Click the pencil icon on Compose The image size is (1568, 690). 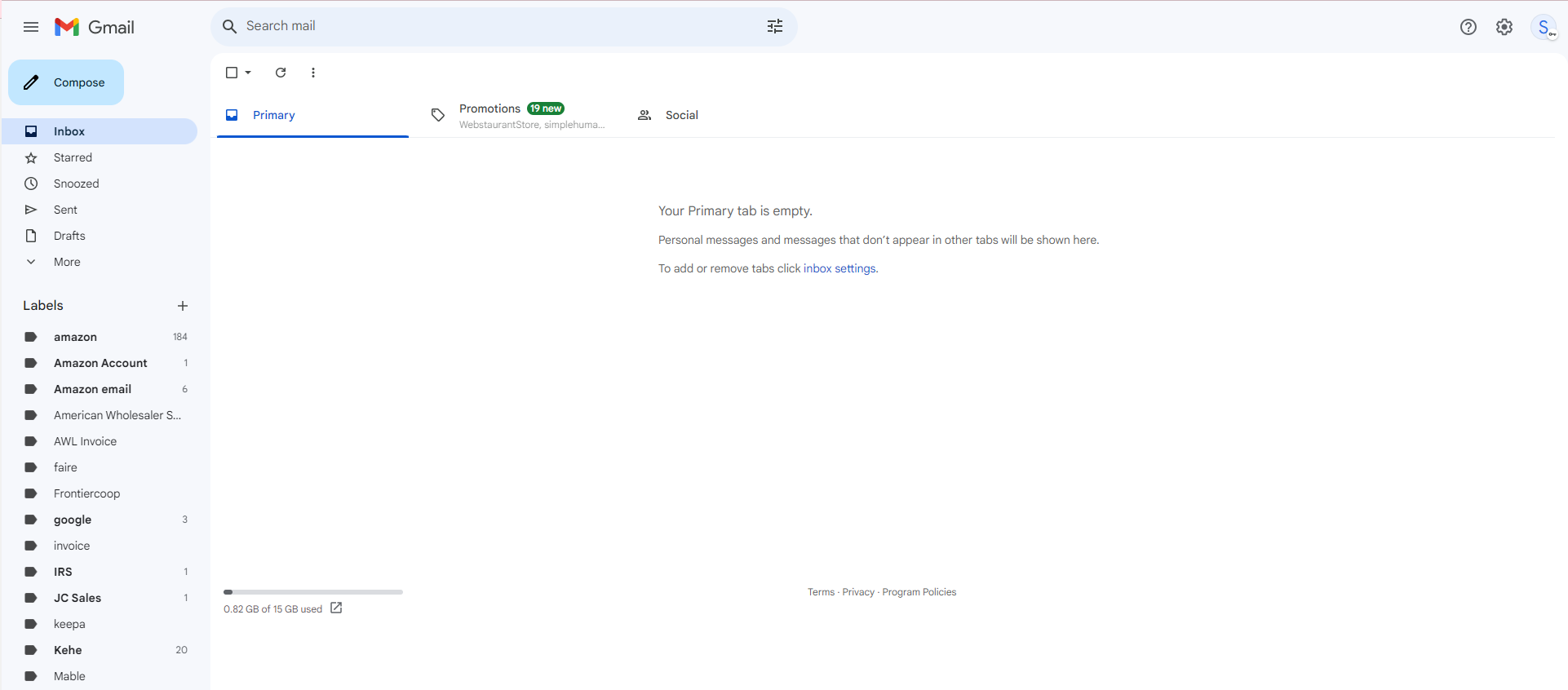coord(31,82)
